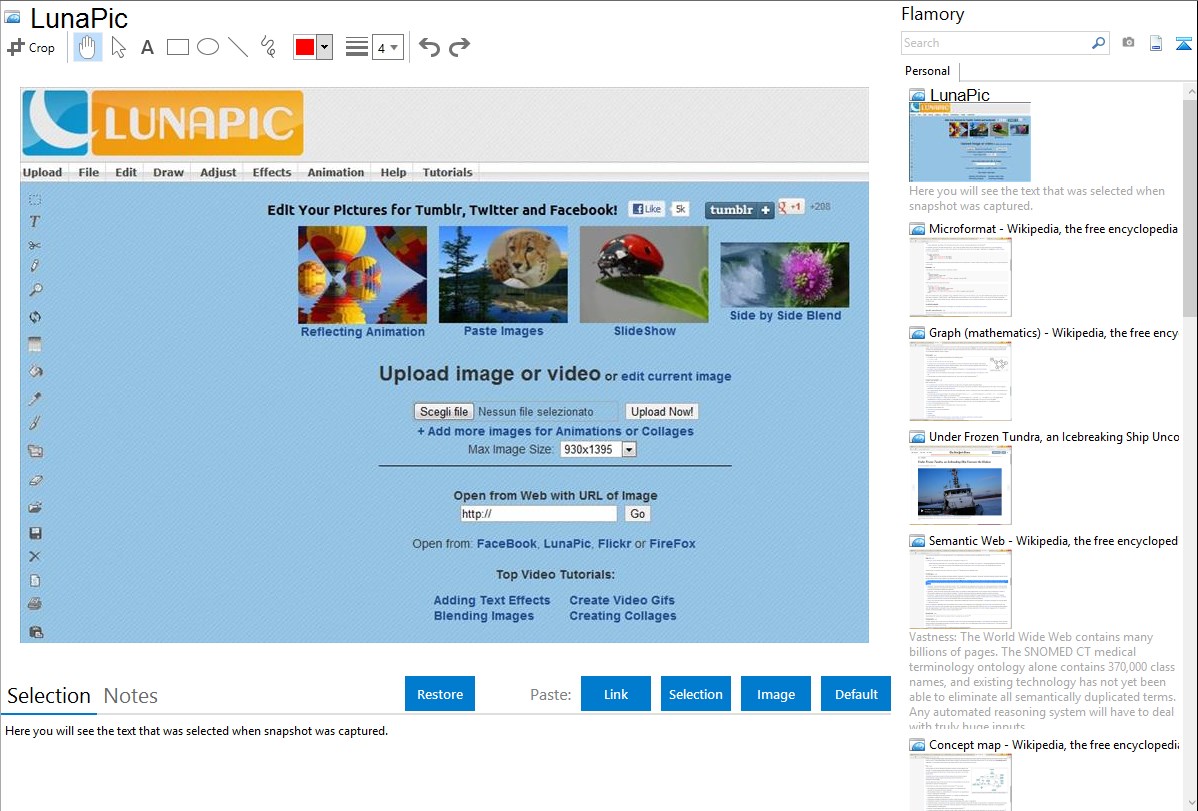Screen dimensions: 1198x811
Task: Select the ellipse drawing tool
Action: (208, 47)
